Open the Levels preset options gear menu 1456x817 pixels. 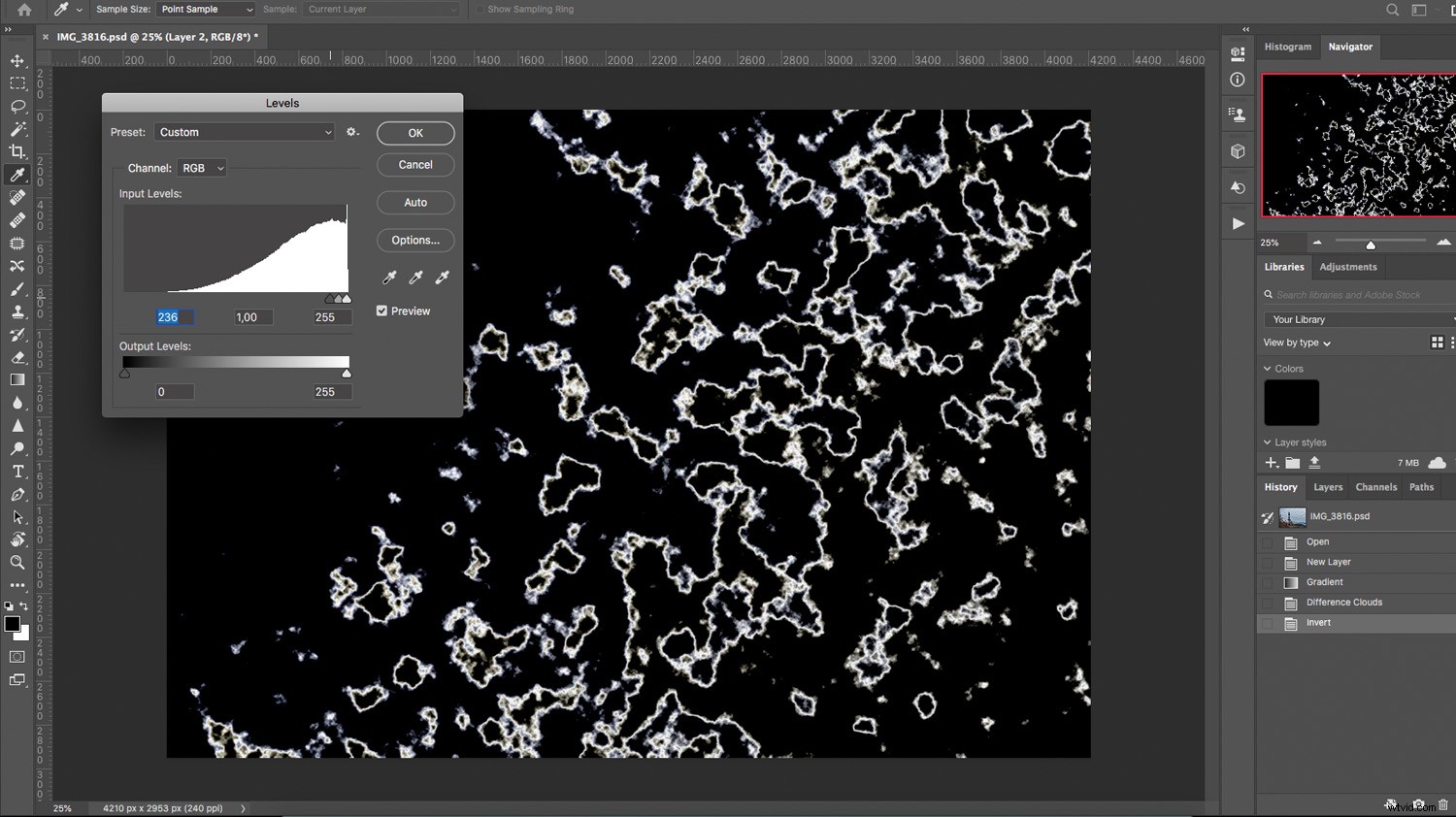(352, 131)
